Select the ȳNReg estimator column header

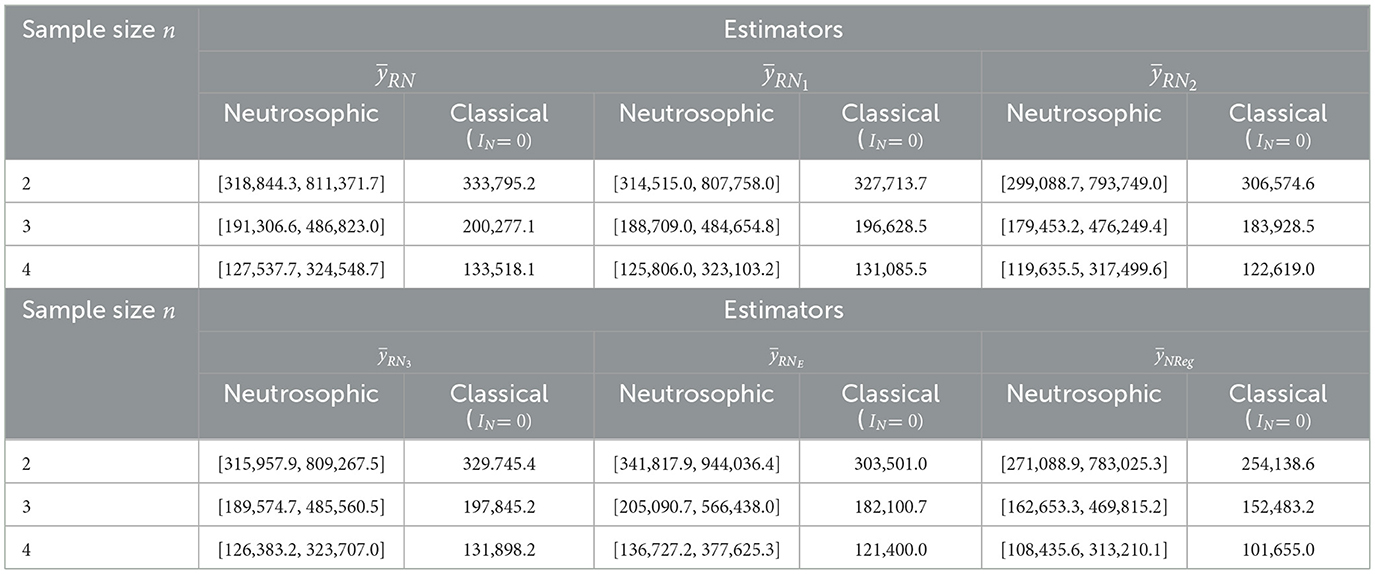pyautogui.click(x=1175, y=356)
